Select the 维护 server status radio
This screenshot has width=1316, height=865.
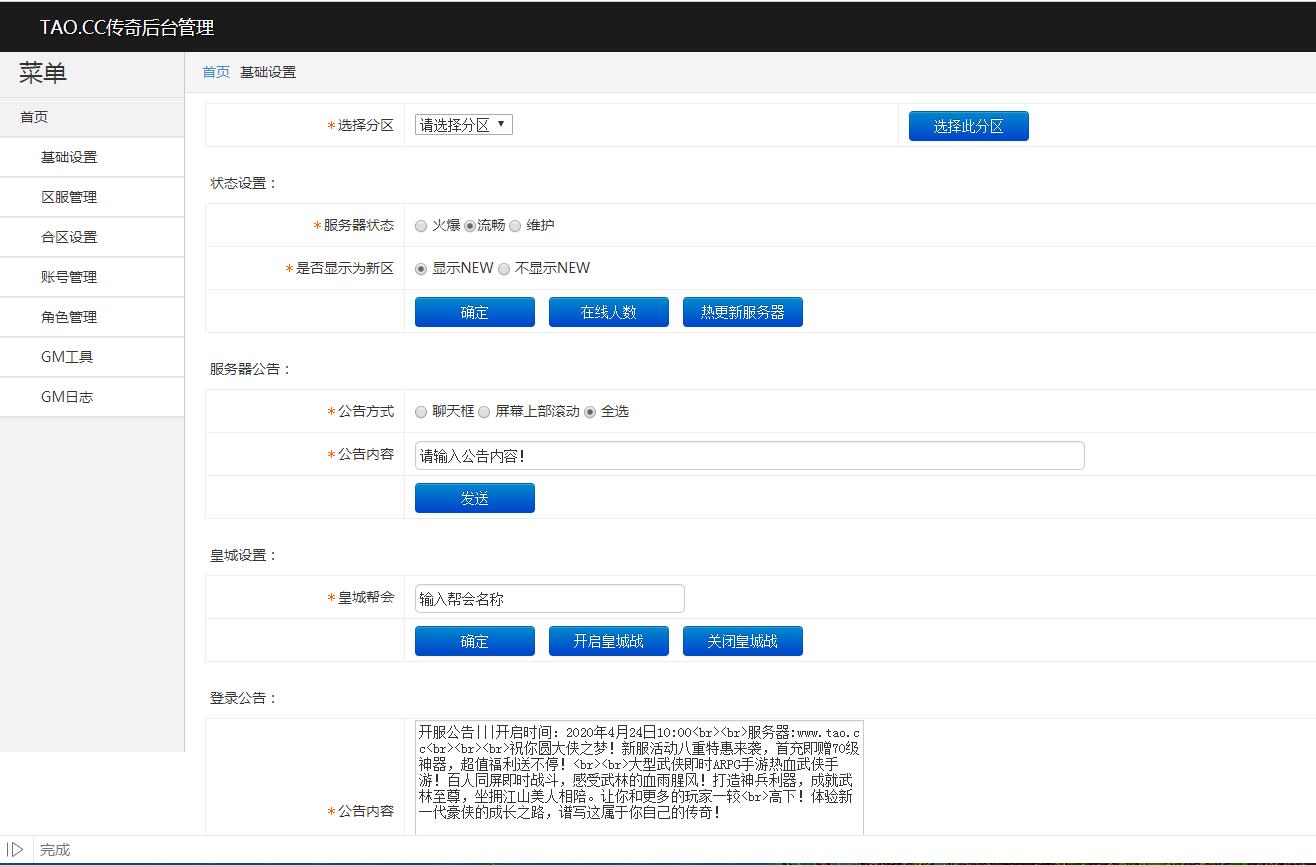click(515, 226)
